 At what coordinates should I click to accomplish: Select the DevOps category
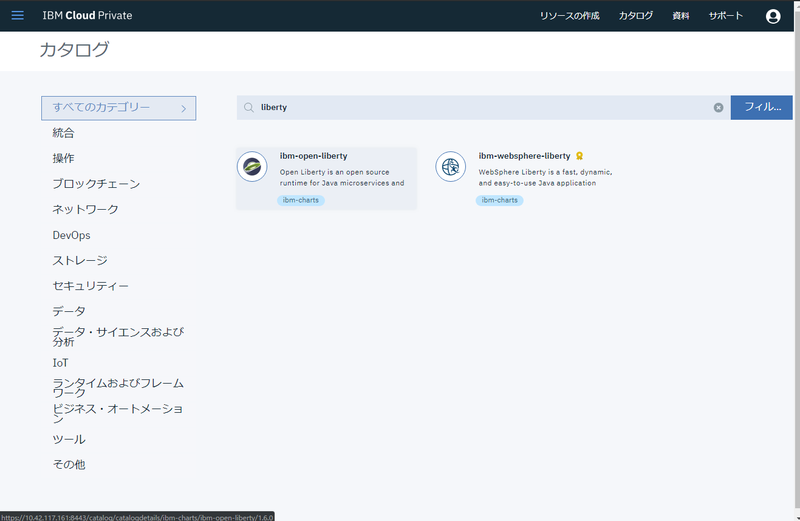coord(71,235)
